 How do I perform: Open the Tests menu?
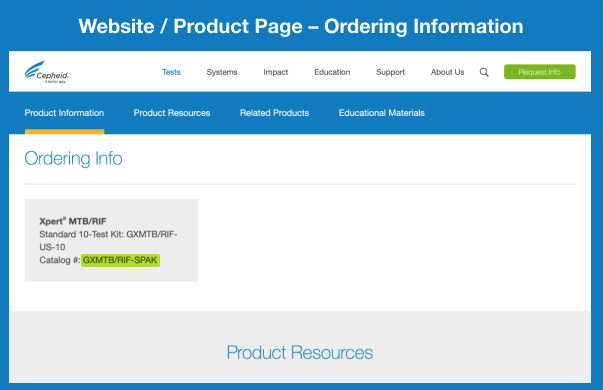[171, 72]
